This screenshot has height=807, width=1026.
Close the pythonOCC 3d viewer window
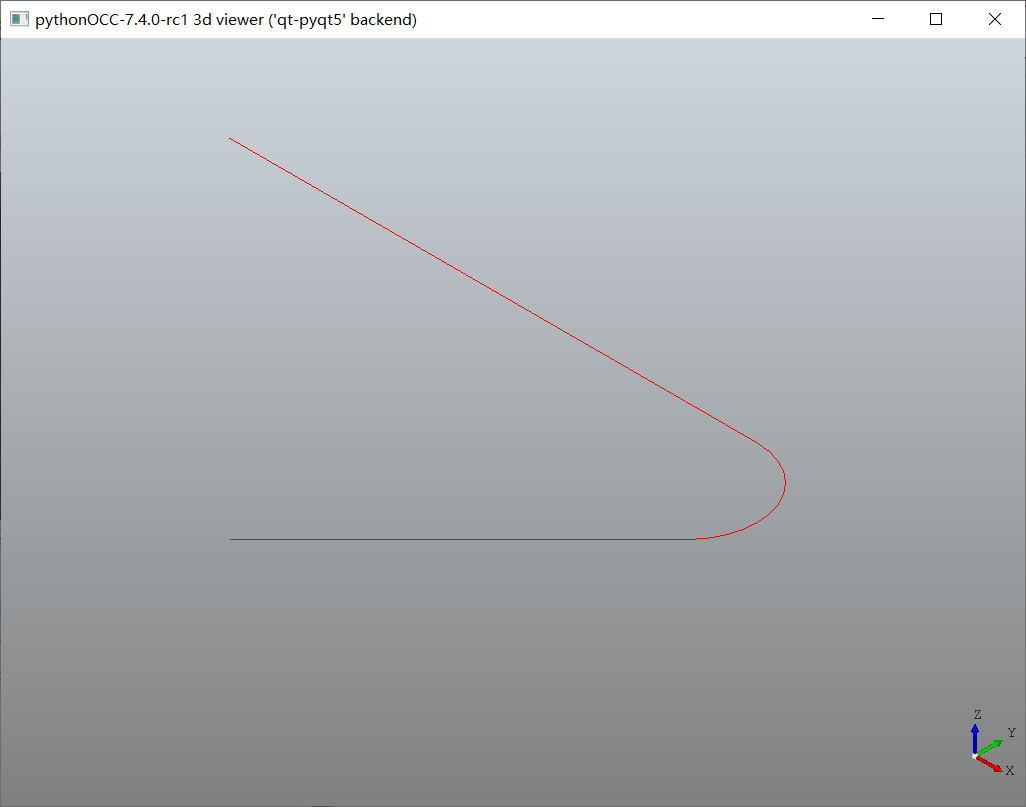[995, 19]
